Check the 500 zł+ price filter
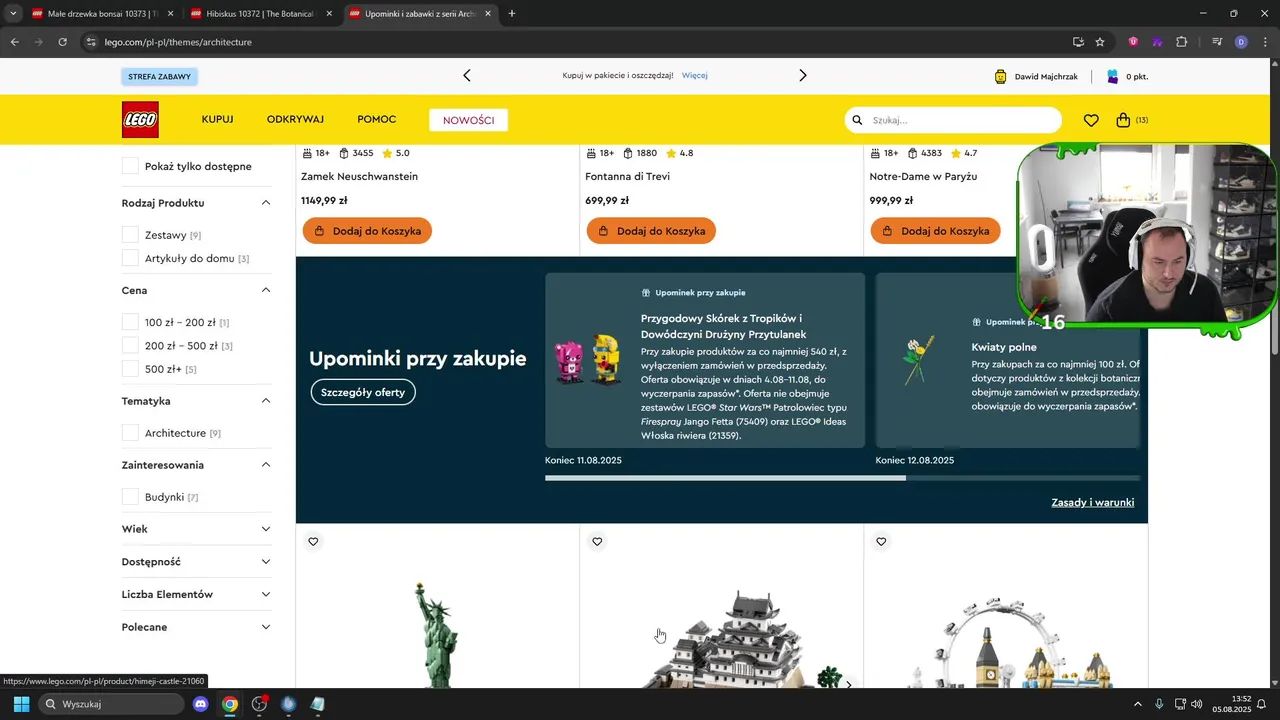Viewport: 1280px width, 720px height. pyautogui.click(x=130, y=369)
